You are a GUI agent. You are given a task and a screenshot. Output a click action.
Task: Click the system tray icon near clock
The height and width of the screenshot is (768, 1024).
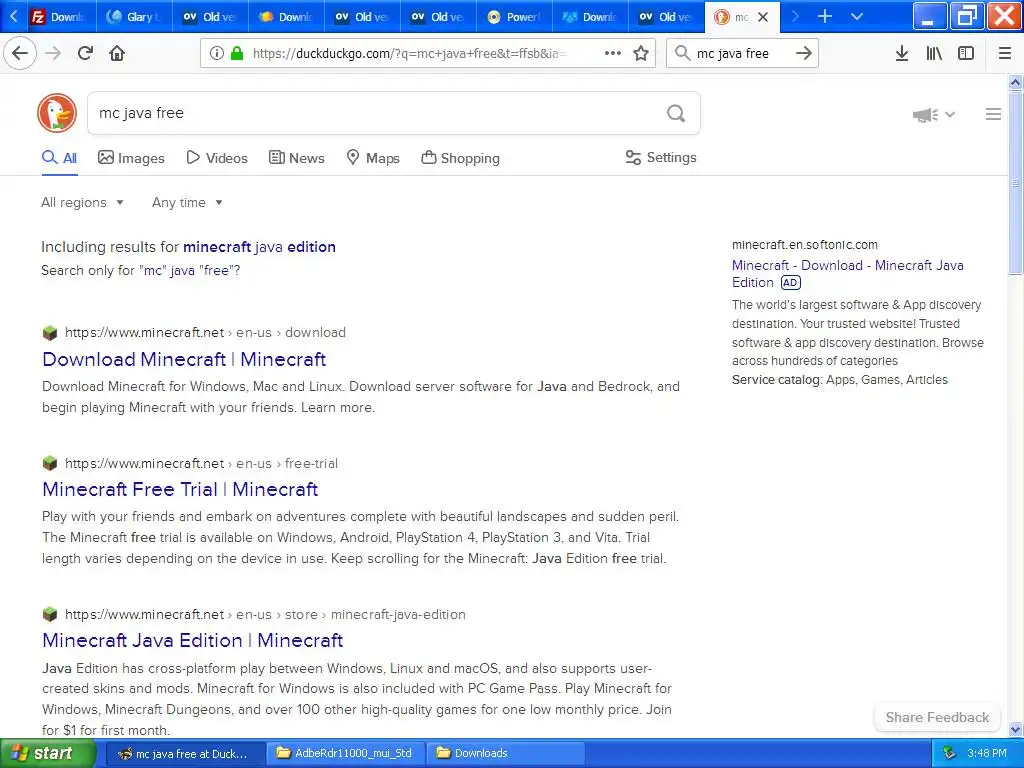point(950,753)
